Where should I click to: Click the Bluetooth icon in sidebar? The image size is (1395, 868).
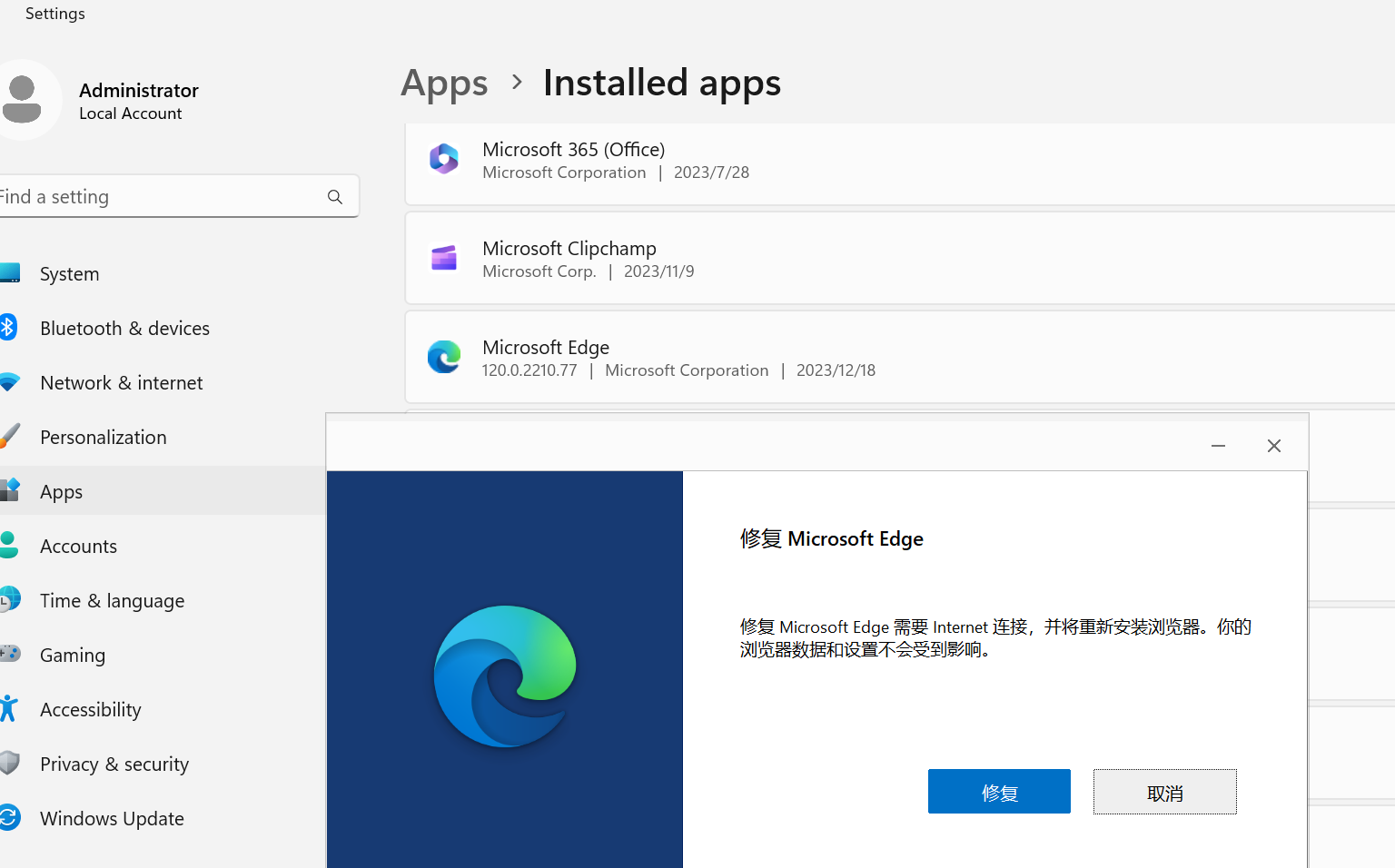coord(8,327)
